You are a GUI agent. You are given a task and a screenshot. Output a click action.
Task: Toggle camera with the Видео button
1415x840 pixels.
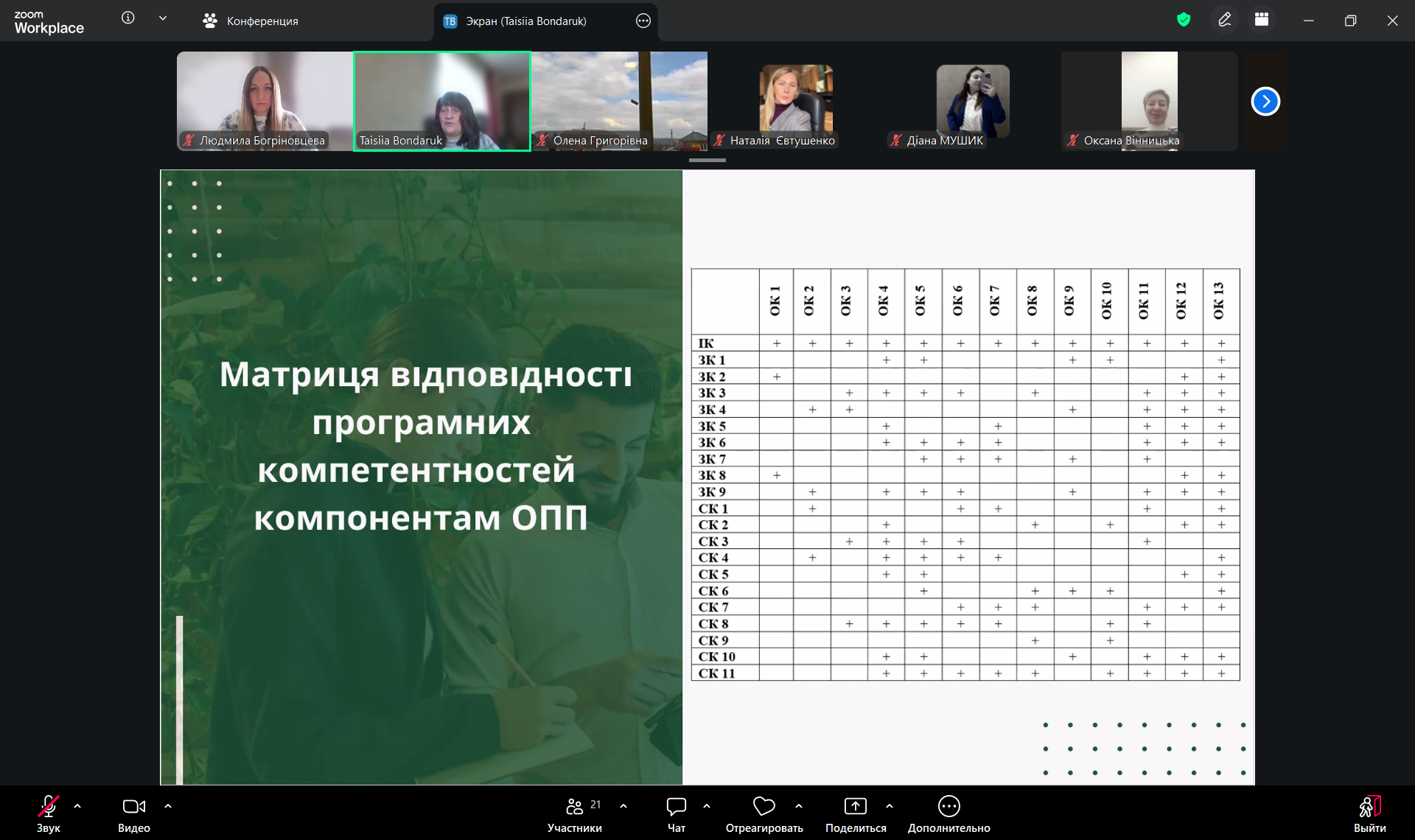(x=133, y=813)
